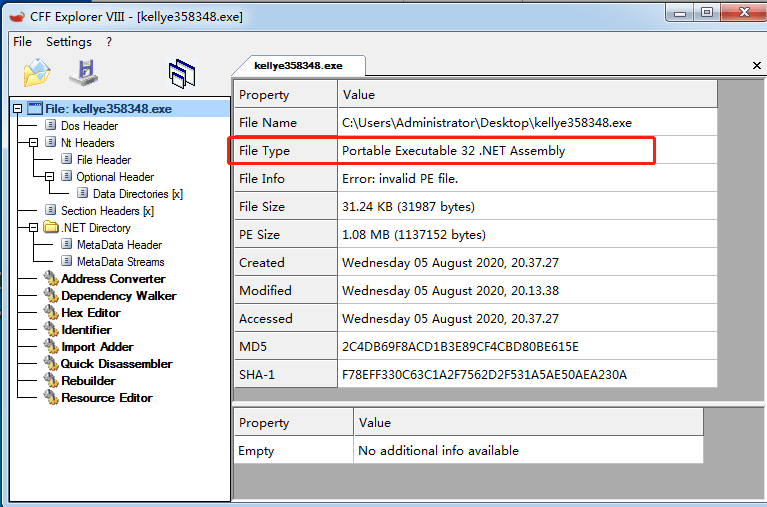
Task: Collapse the Nt Headers tree node
Action: [33, 142]
